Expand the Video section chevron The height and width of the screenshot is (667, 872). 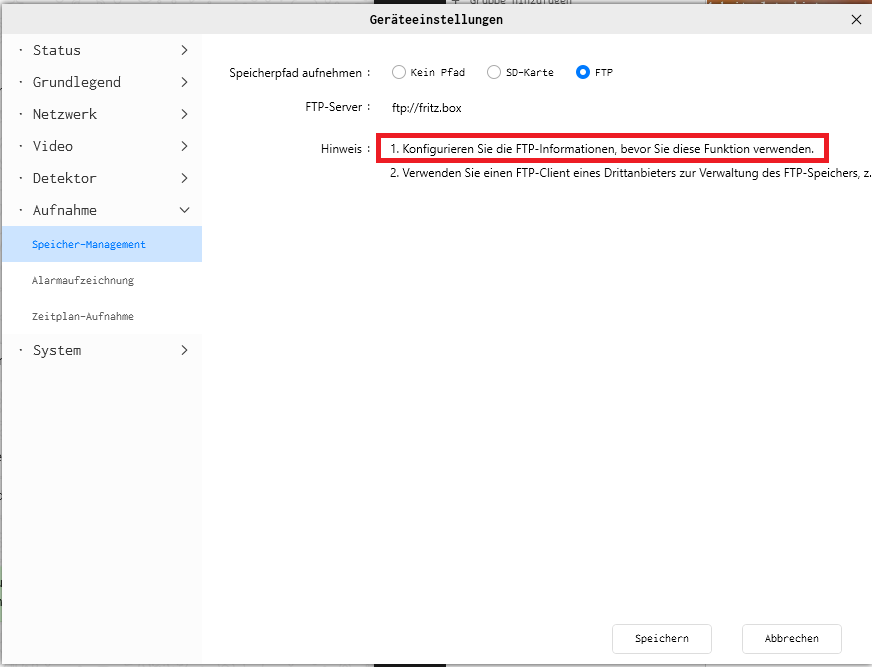(x=184, y=146)
